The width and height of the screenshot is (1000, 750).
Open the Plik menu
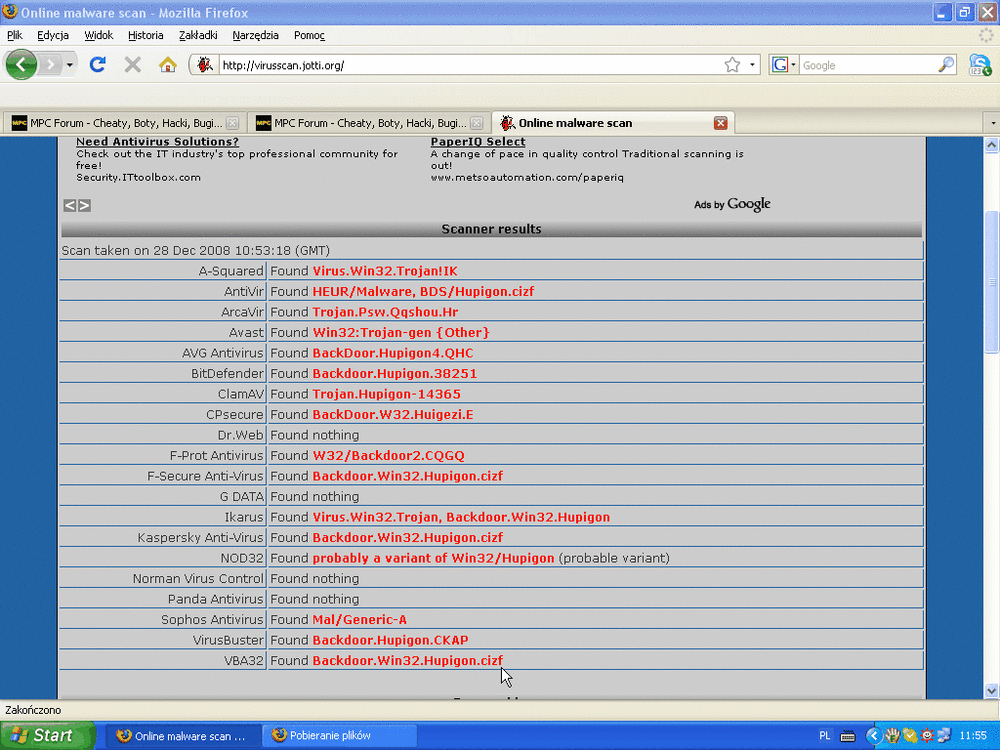15,35
